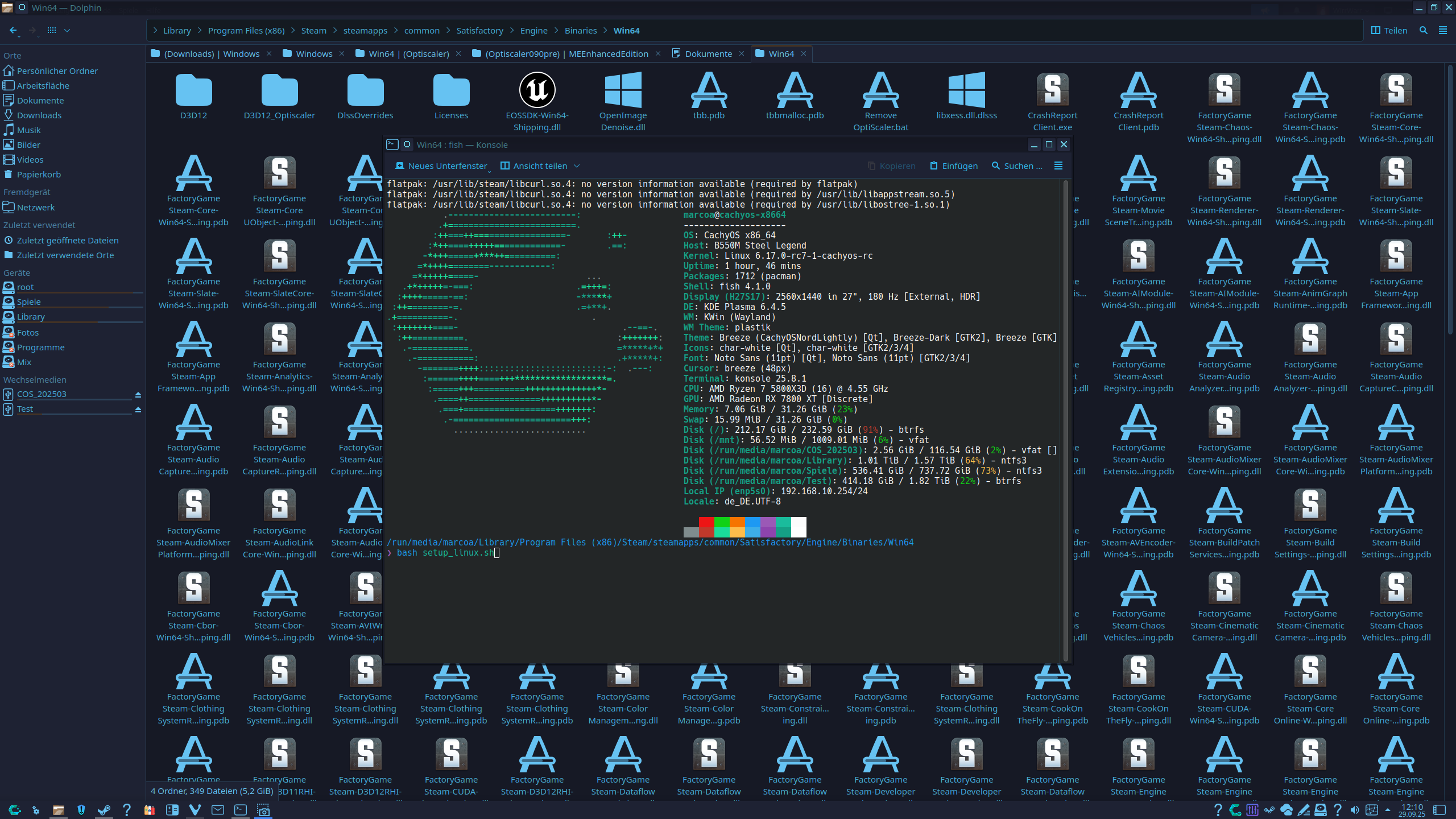
Task: Open the volume icon in the system tray
Action: [x=1355, y=809]
